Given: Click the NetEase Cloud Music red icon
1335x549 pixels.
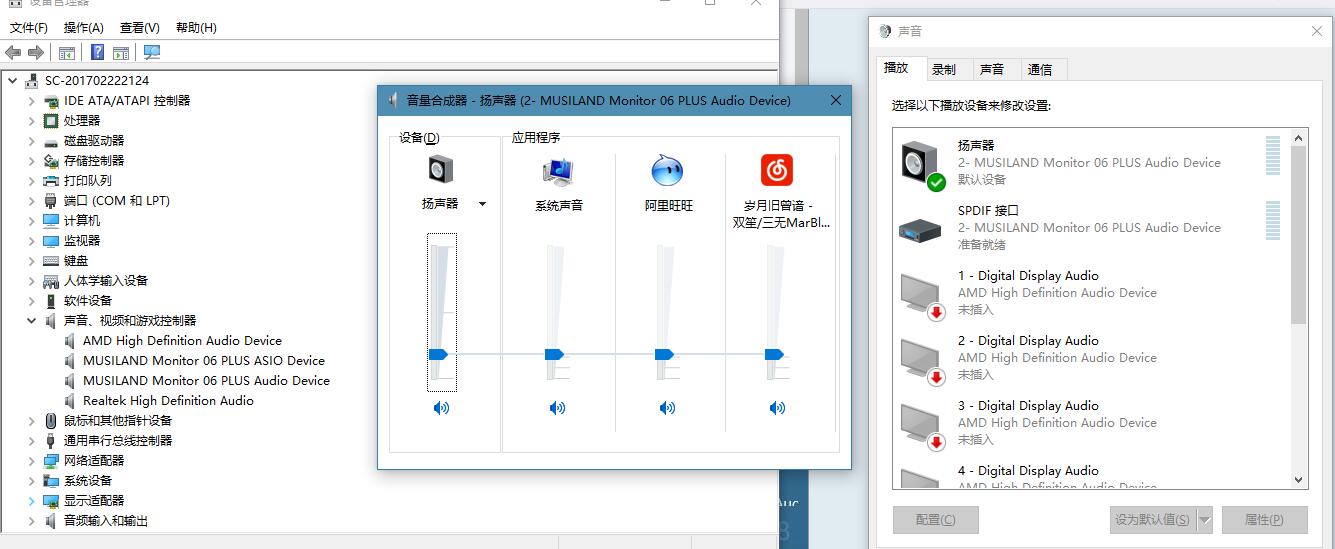Looking at the screenshot, I should (x=777, y=170).
